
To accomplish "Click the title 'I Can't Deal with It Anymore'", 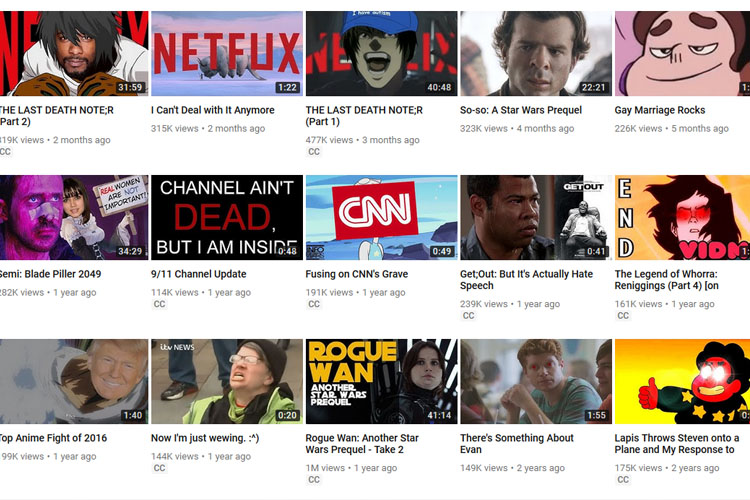I will (x=213, y=110).
